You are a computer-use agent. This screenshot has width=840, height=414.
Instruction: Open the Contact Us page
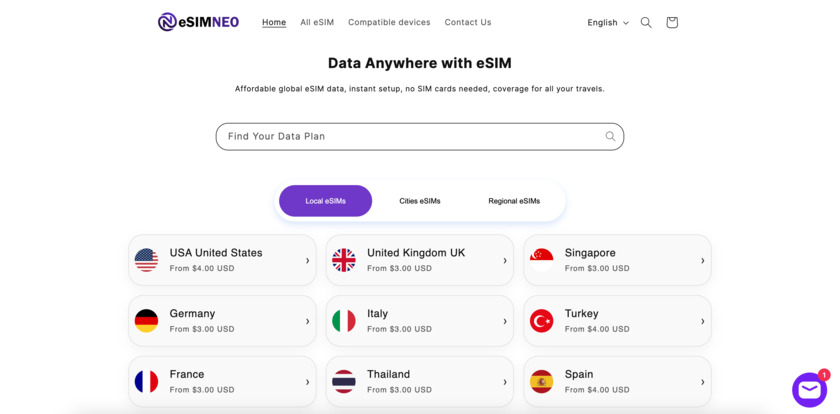[x=468, y=22]
